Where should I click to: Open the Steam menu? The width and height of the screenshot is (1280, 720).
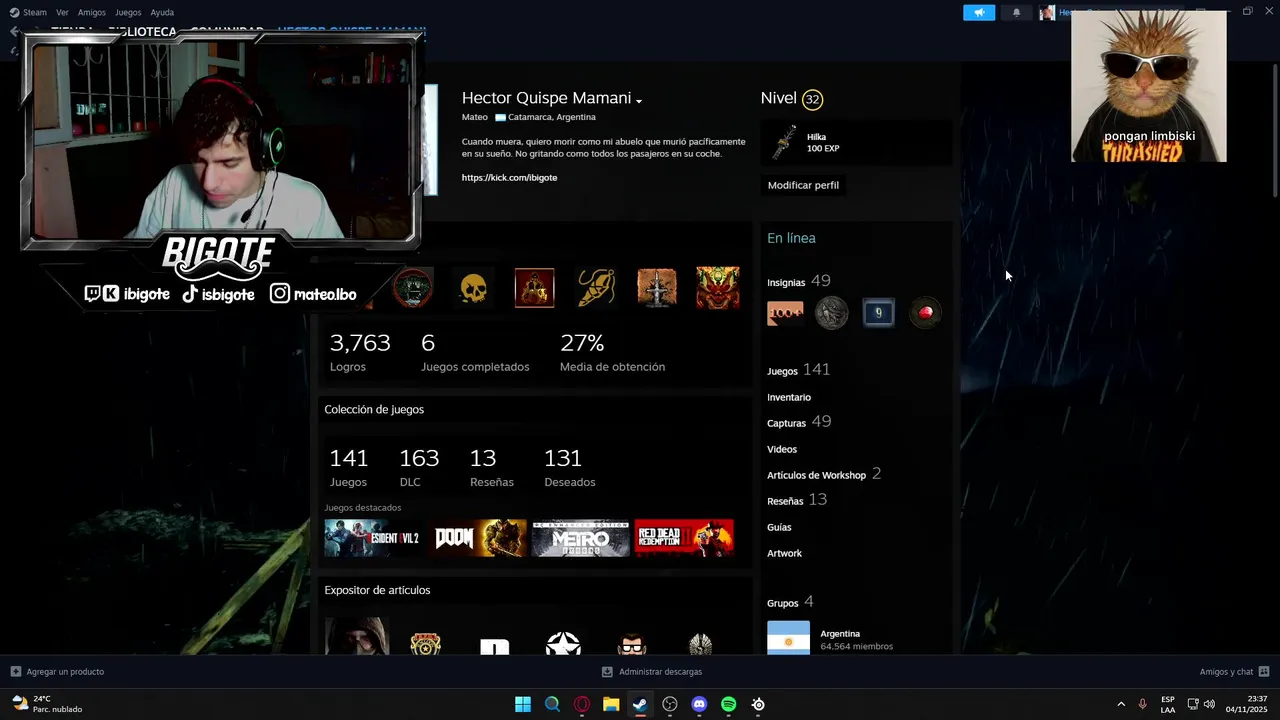coord(28,12)
